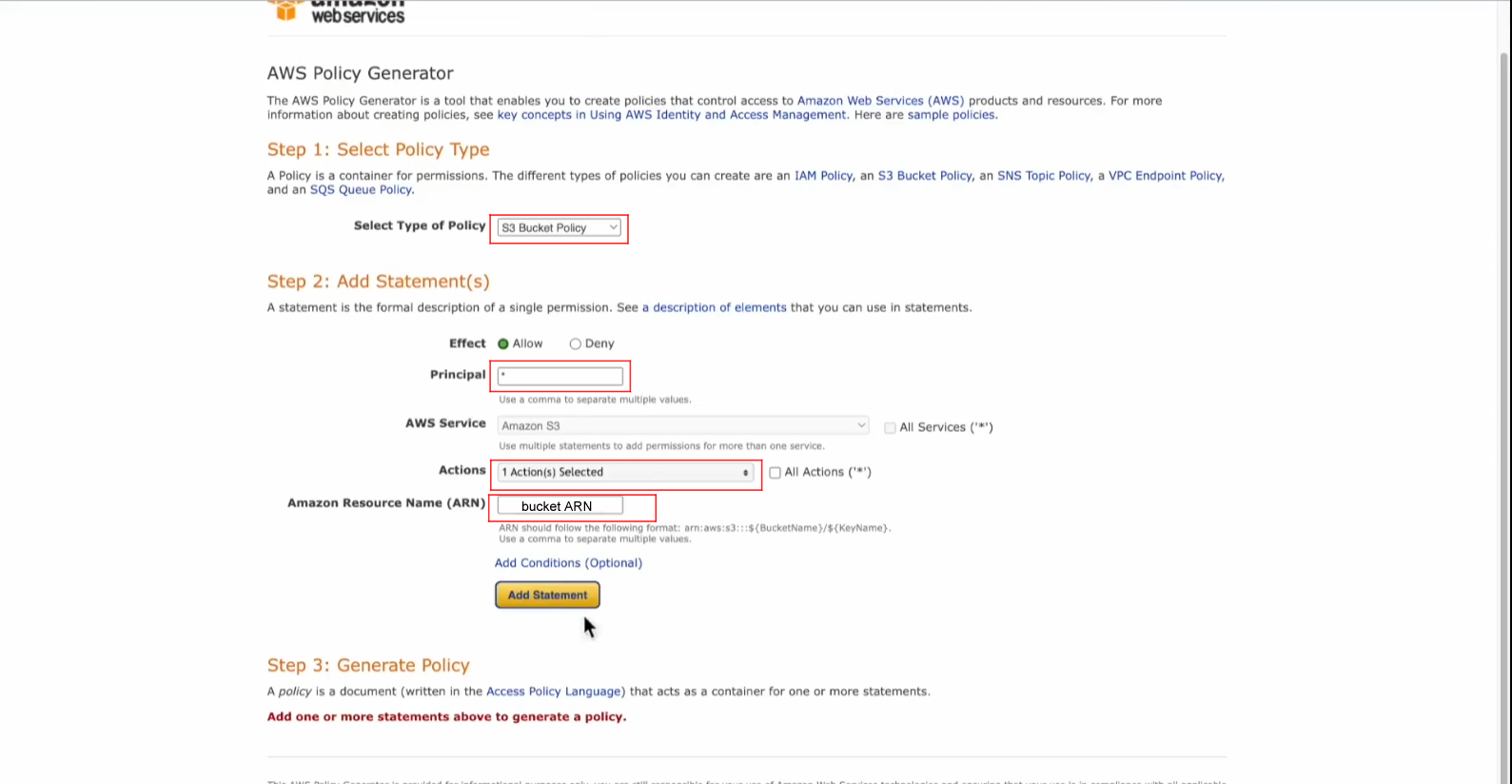Open key concepts in Using AWS IAM link

coord(672,115)
